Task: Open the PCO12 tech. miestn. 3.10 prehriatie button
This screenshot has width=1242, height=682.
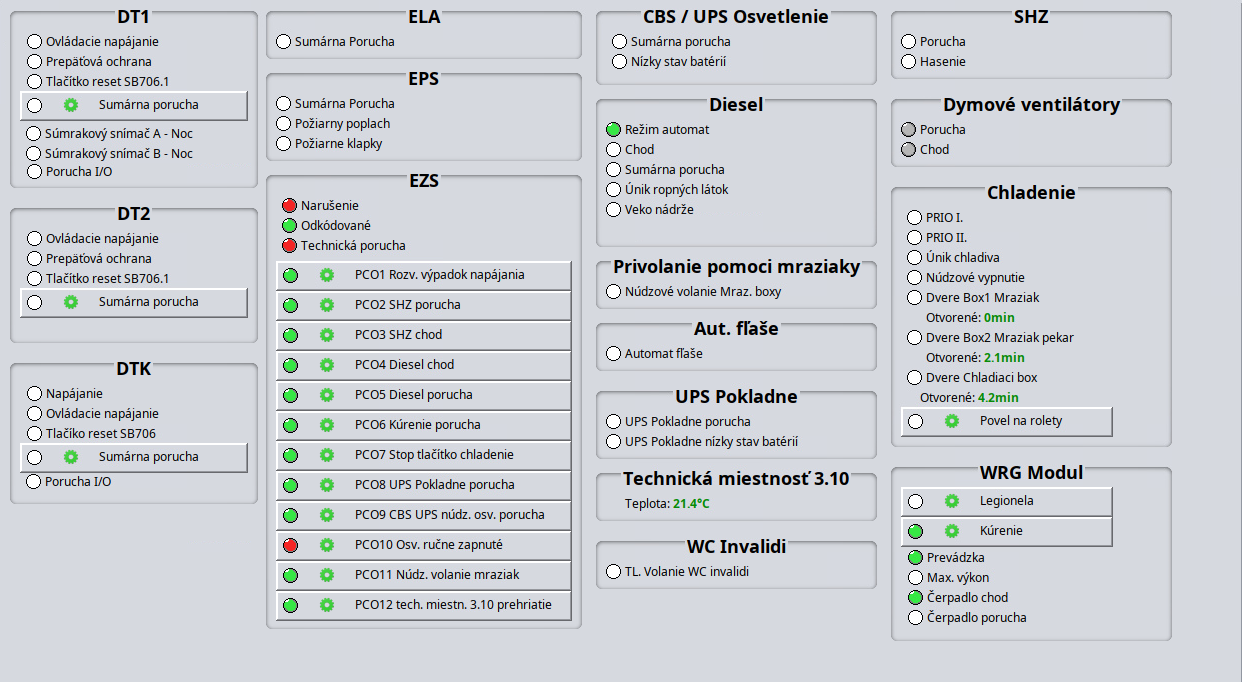Action: 452,605
